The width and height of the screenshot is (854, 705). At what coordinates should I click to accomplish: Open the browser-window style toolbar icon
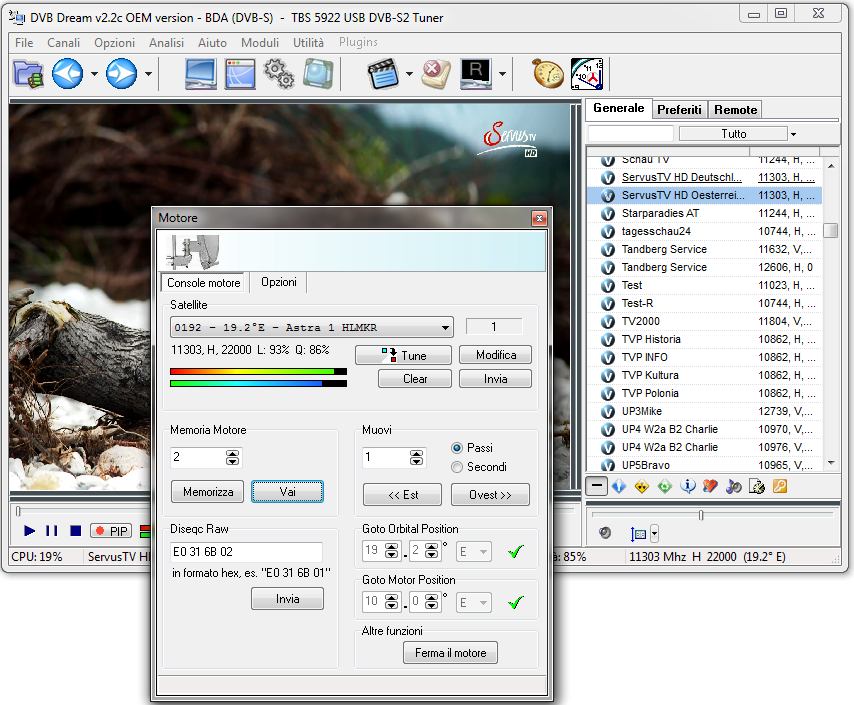240,74
